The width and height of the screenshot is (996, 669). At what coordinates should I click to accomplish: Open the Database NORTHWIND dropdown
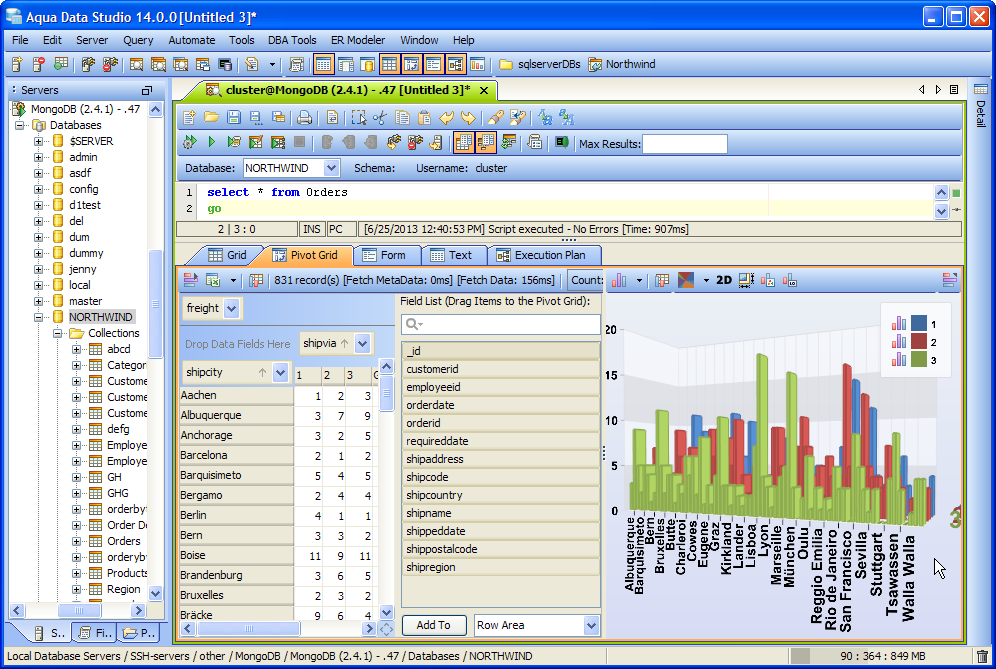331,168
